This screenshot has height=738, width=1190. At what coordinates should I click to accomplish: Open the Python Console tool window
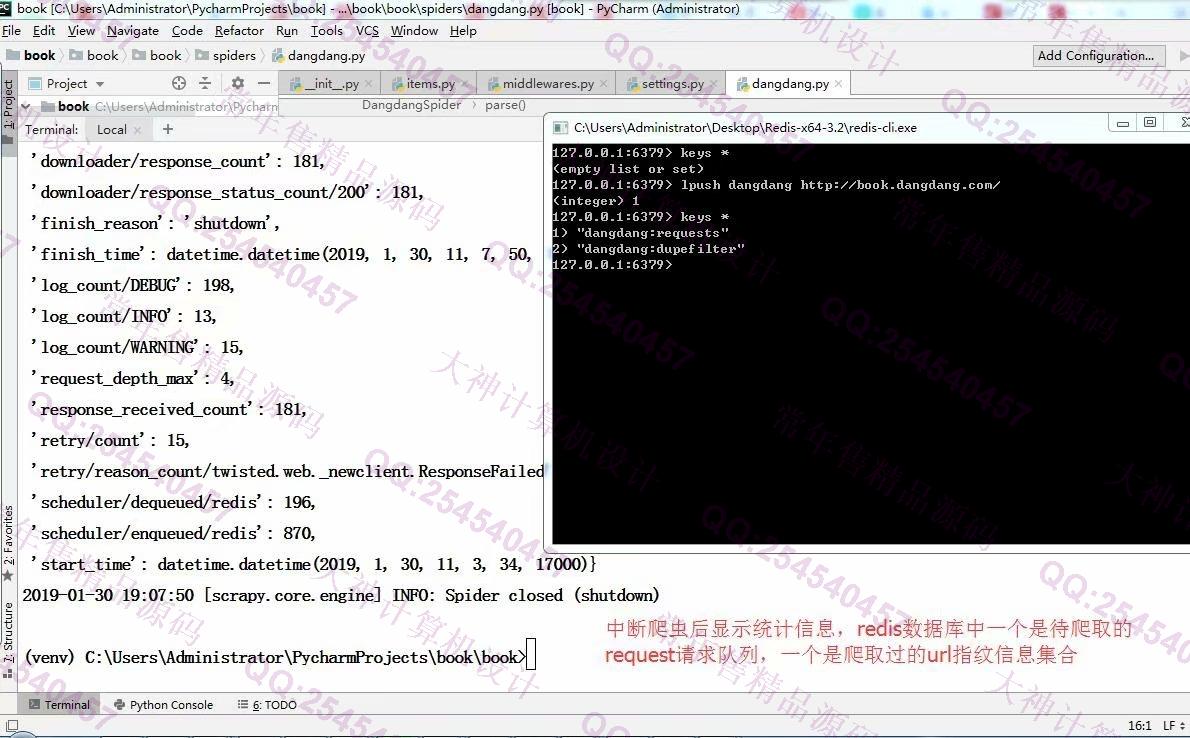[x=163, y=705]
